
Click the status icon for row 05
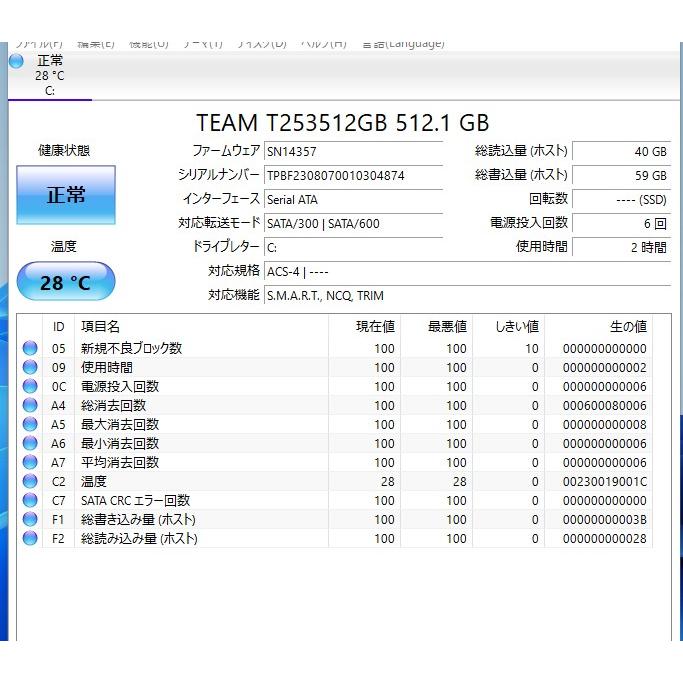tap(30, 348)
